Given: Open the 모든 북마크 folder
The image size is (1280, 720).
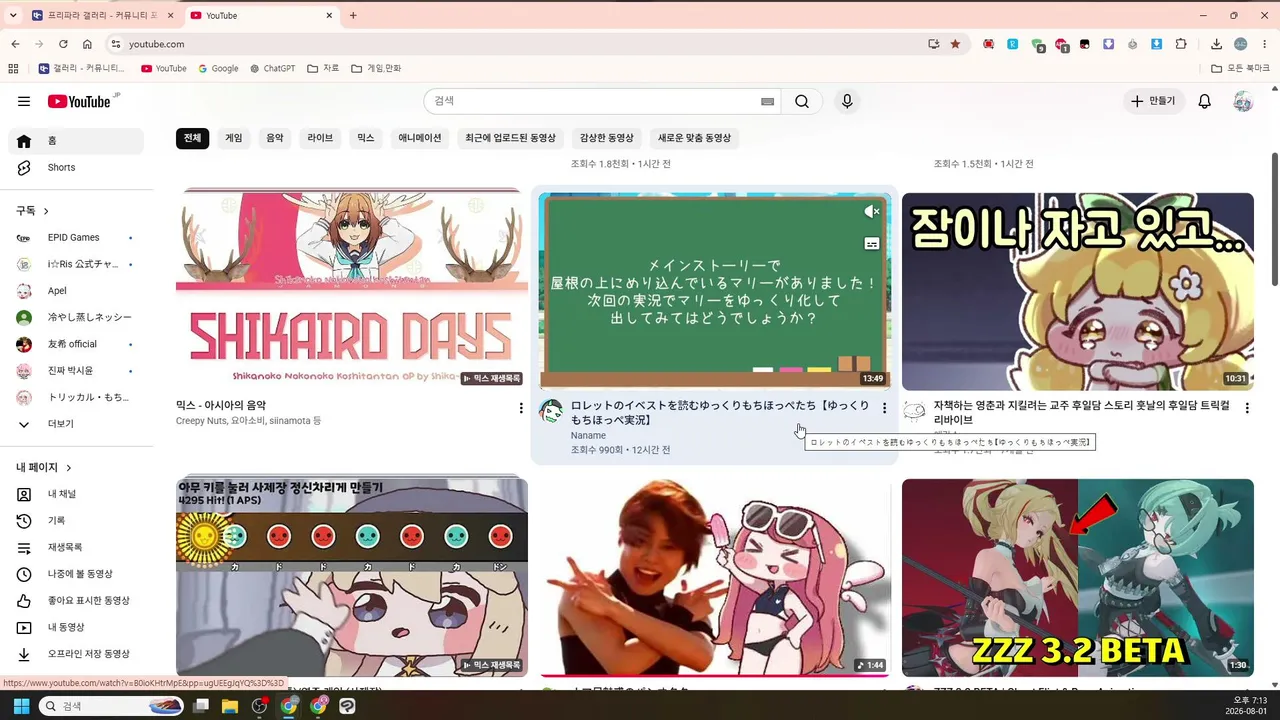Looking at the screenshot, I should coord(1240,68).
